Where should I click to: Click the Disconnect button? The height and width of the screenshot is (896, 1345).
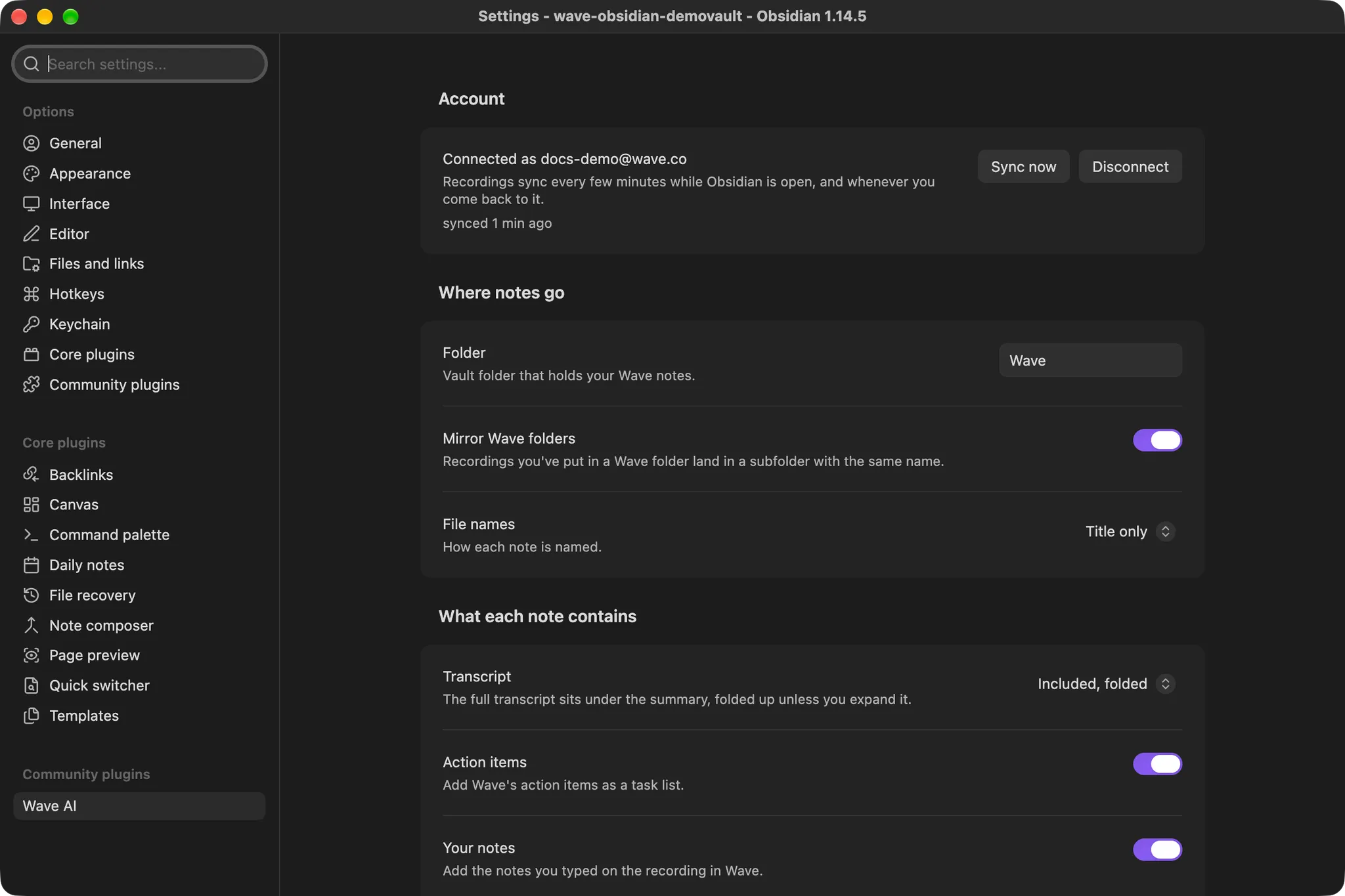pos(1130,167)
